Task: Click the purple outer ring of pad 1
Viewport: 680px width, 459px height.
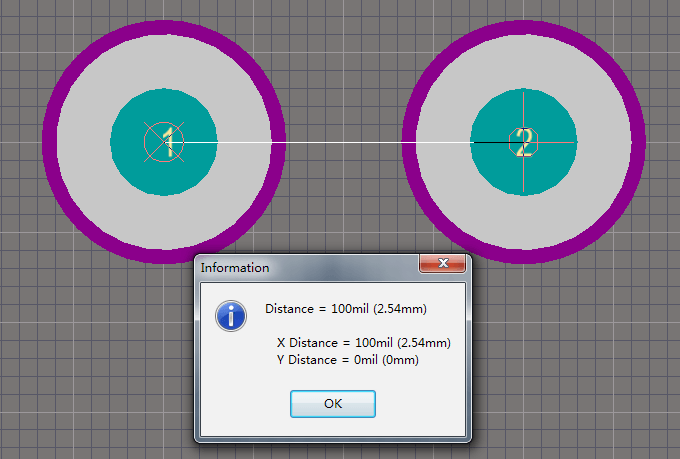Action: click(x=49, y=142)
